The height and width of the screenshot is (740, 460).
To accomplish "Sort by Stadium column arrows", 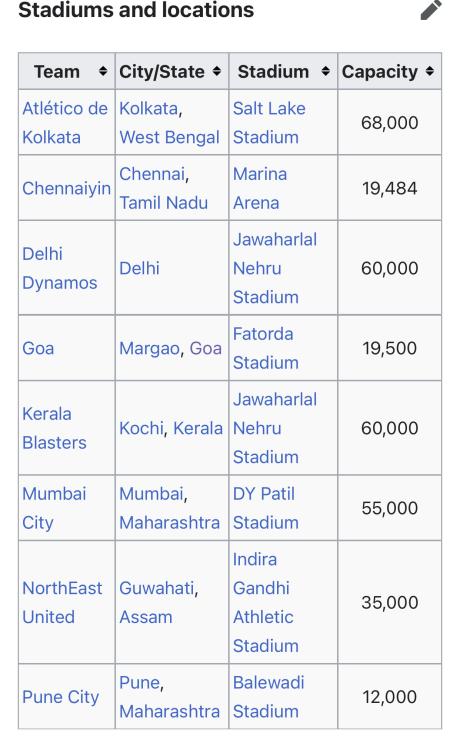I will pyautogui.click(x=326, y=71).
